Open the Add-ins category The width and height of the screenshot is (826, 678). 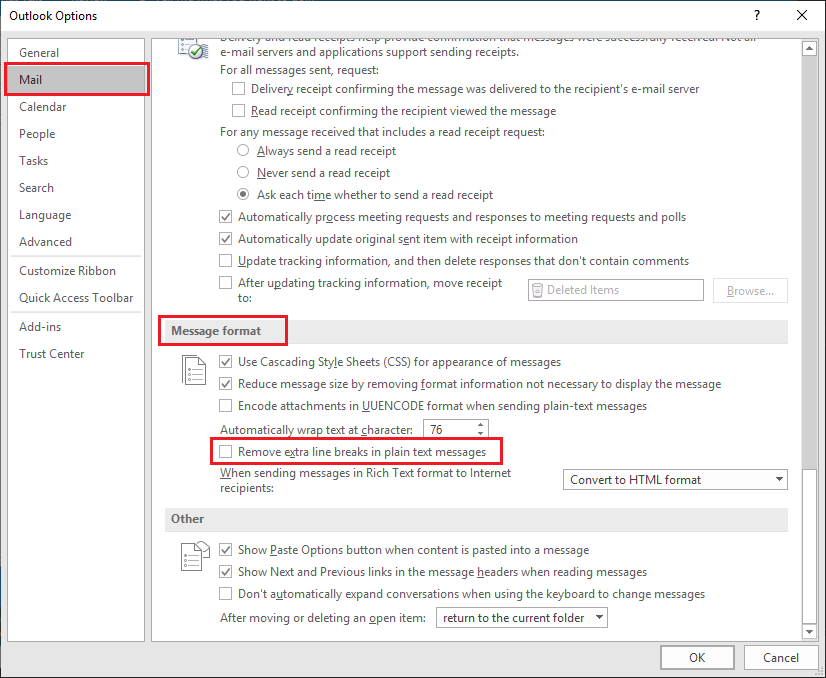(76, 327)
